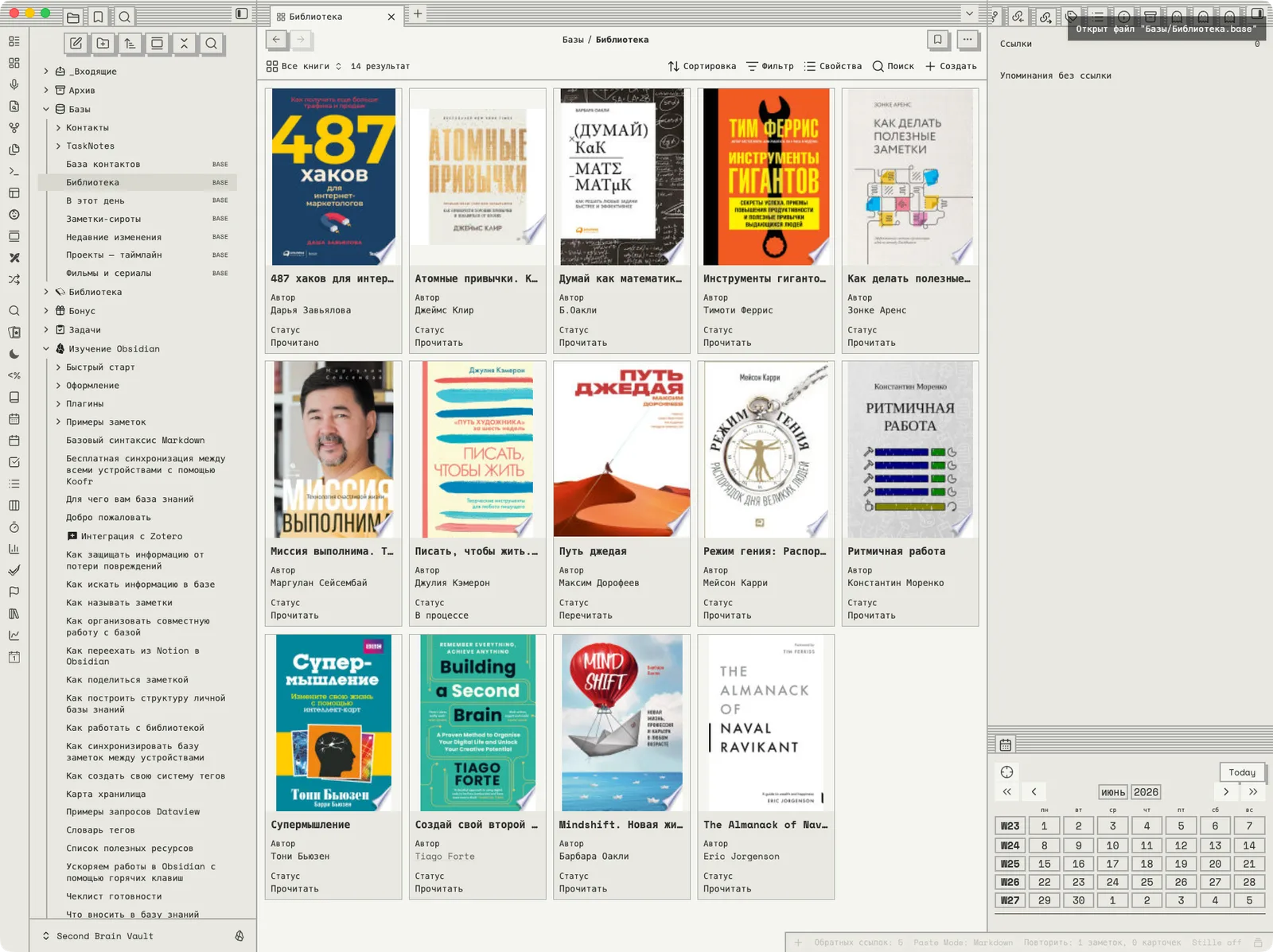Toggle bookmark for the Библиотека base
This screenshot has height=952, width=1273.
point(938,40)
